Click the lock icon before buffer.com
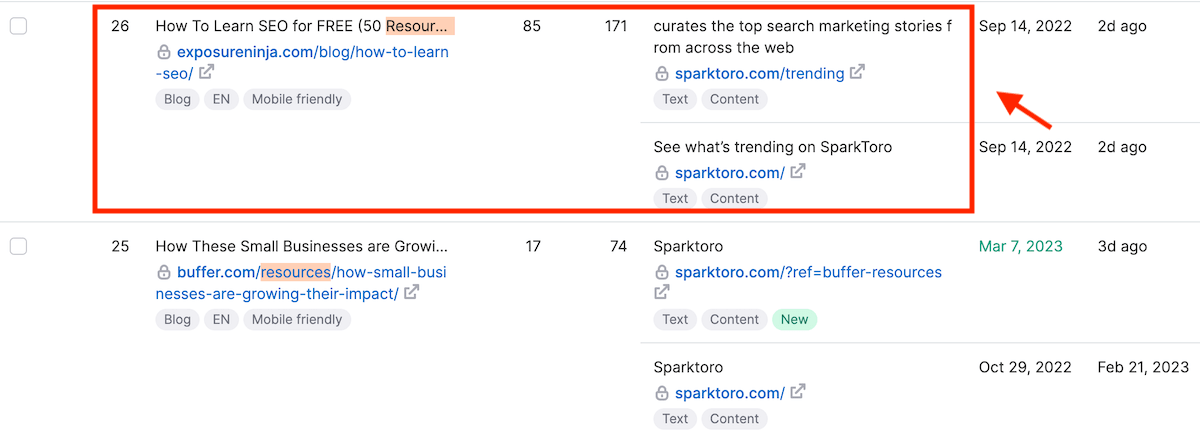Screen dimensions: 1200x433 (164, 272)
